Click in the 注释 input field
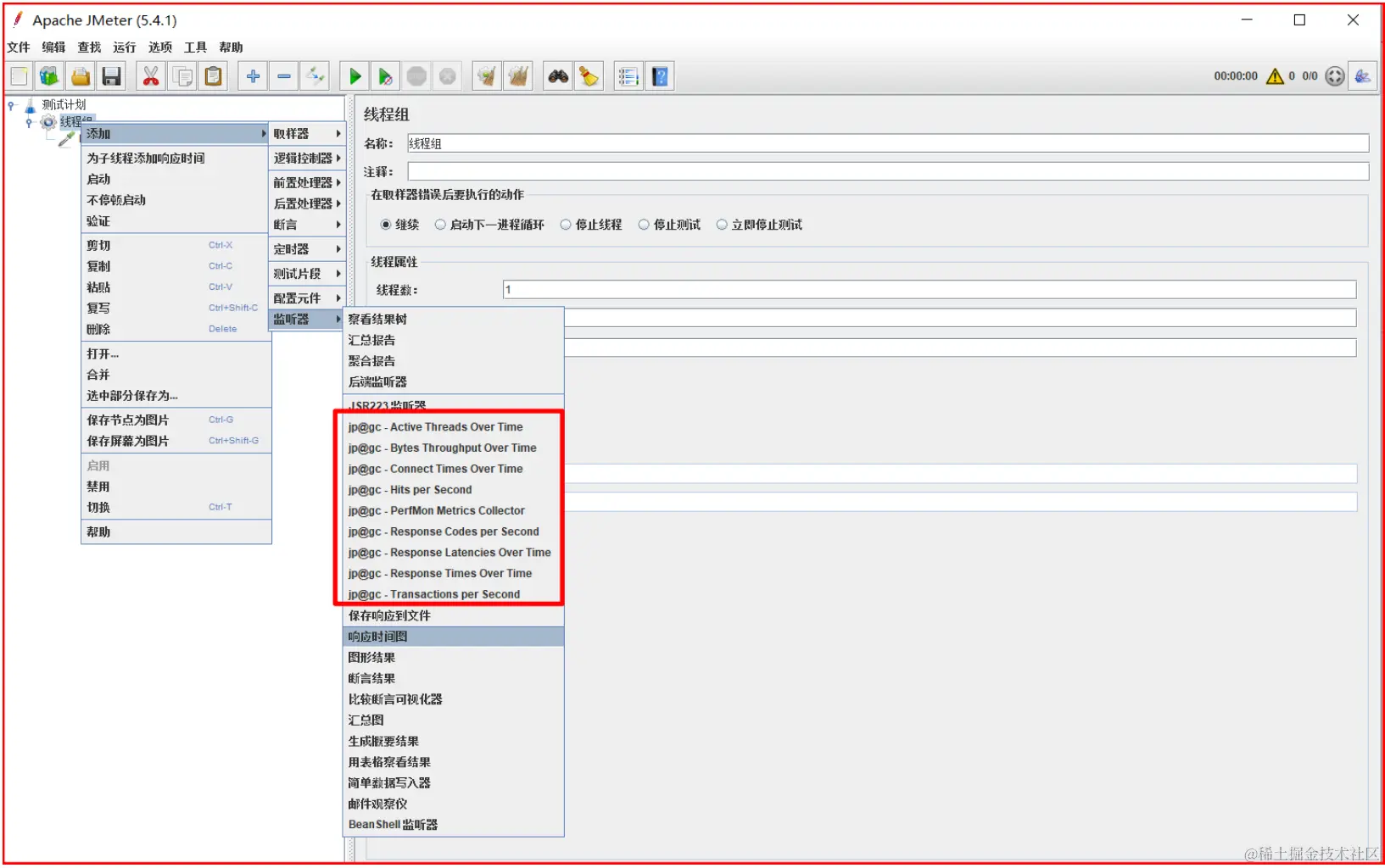 pos(888,172)
